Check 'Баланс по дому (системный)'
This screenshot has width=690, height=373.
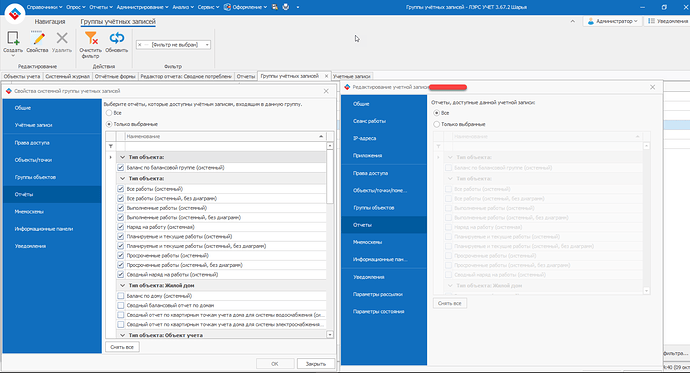point(121,296)
